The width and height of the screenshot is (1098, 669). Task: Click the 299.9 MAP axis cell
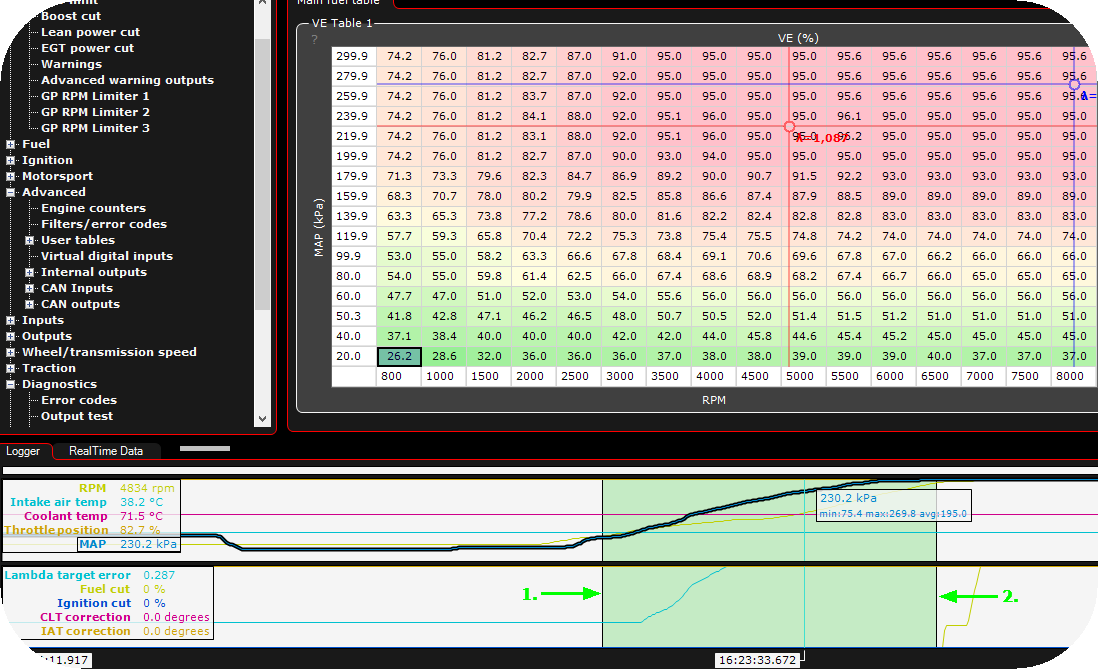pyautogui.click(x=352, y=57)
